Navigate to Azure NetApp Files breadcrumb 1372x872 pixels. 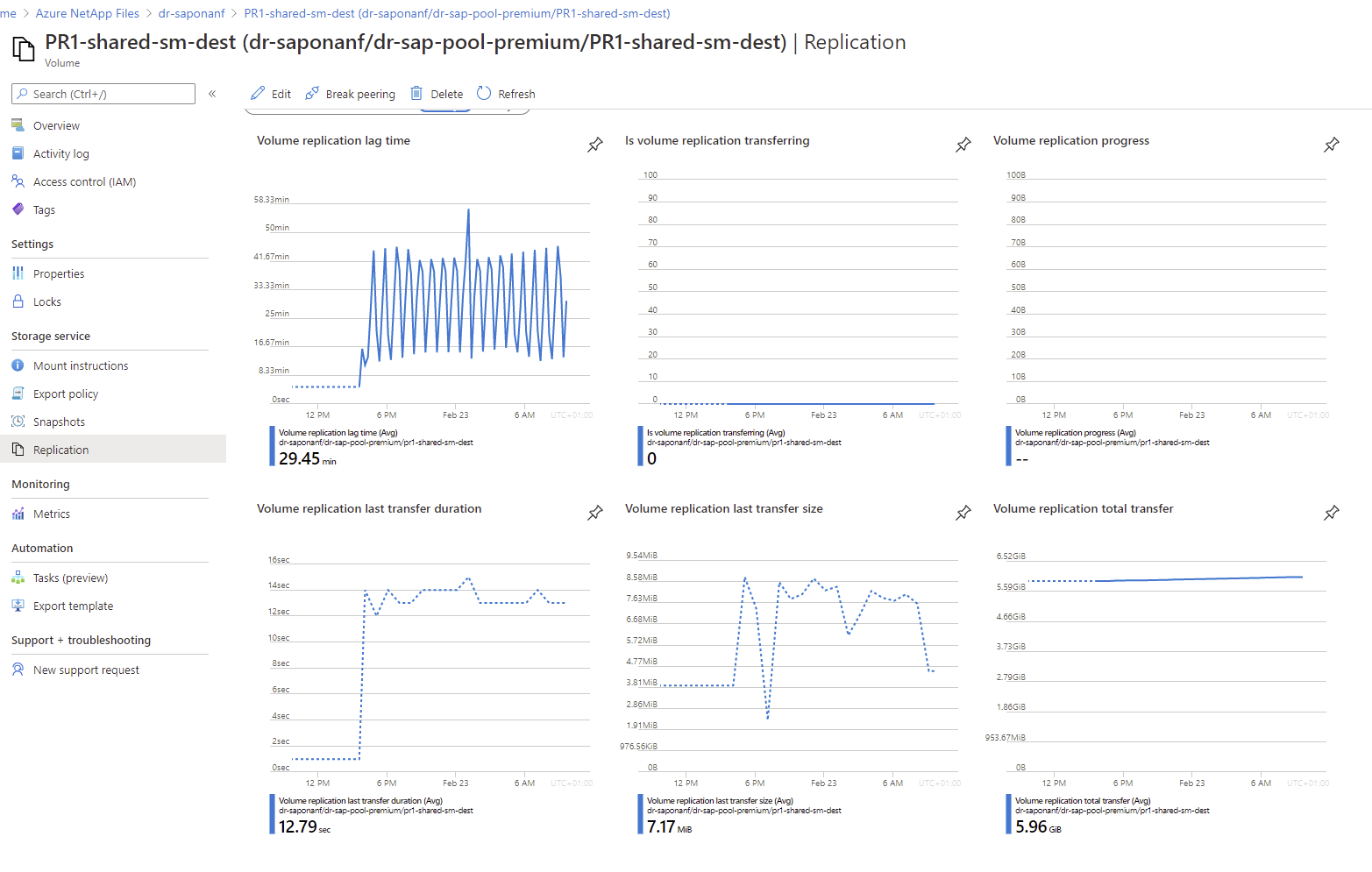[87, 13]
